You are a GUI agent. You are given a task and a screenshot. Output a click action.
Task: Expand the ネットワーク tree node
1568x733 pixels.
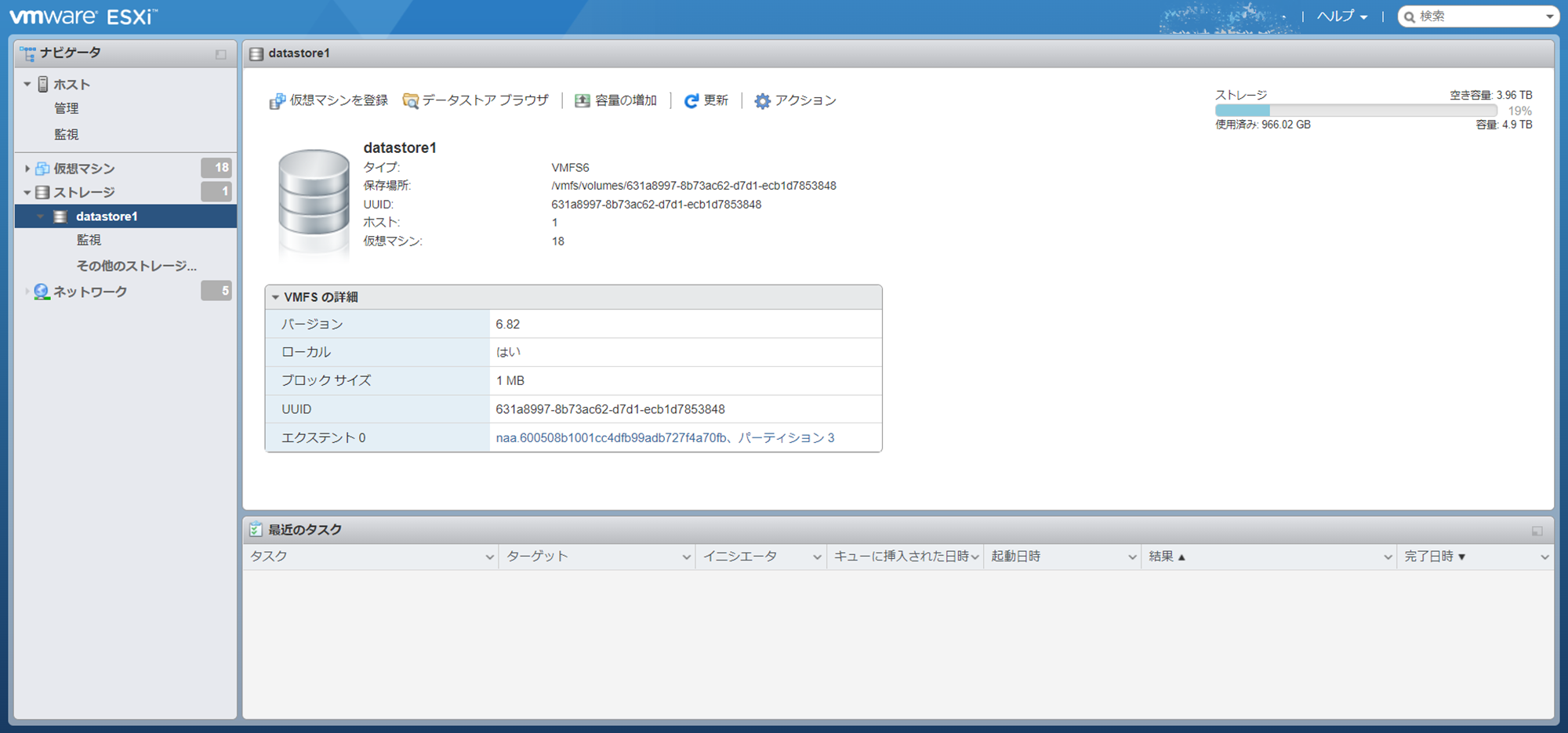(27, 292)
